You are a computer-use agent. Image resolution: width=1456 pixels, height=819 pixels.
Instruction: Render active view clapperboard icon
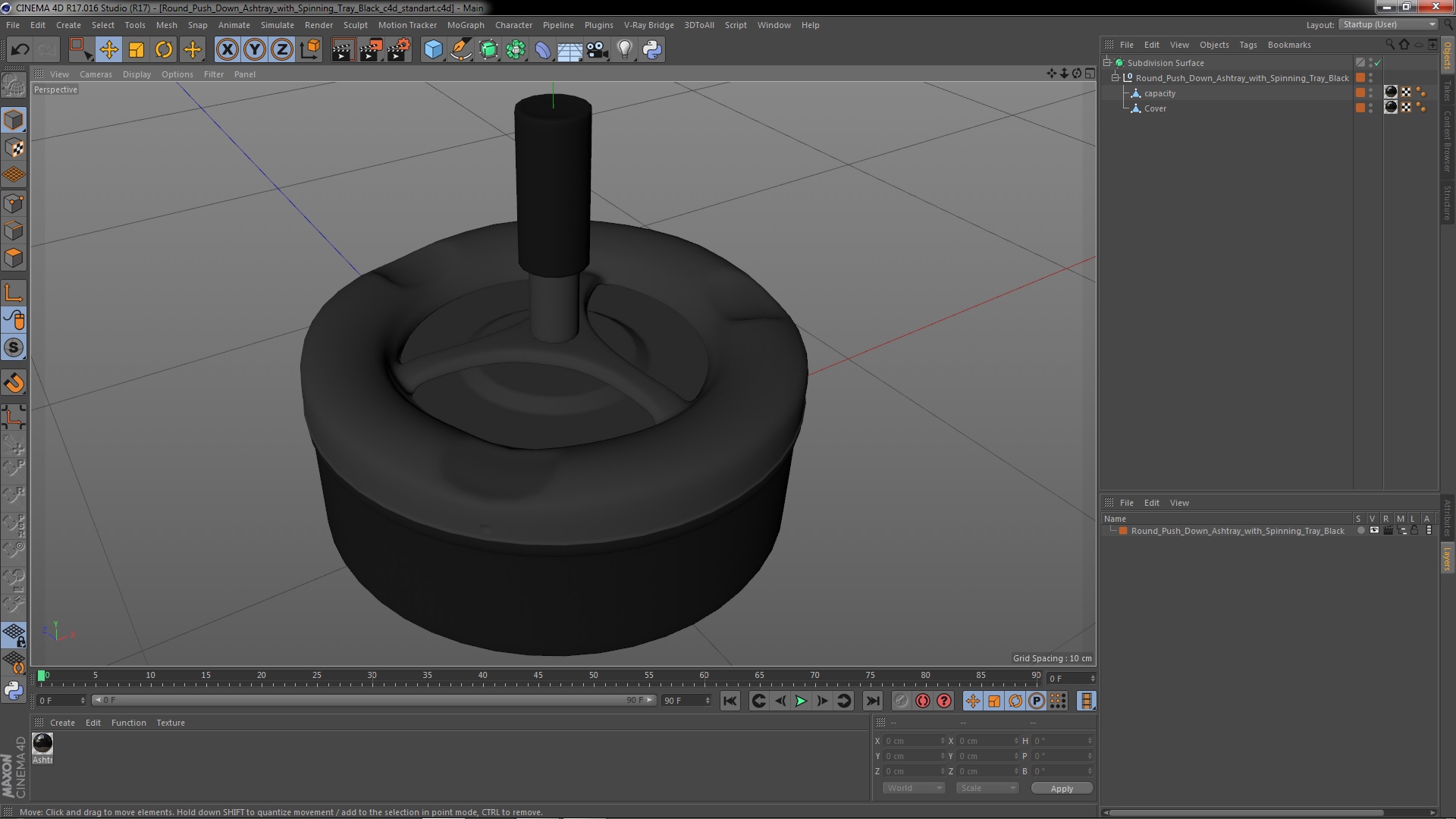[343, 50]
